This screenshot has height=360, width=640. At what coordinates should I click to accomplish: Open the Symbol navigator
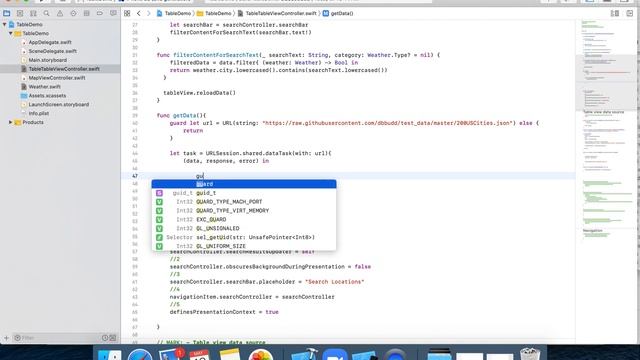[x=33, y=13]
